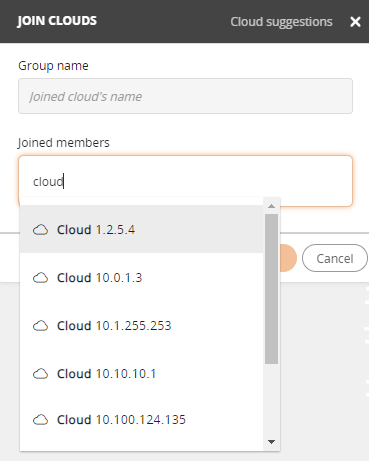This screenshot has width=369, height=461.
Task: Click the cloud icon beside Cloud 10.10.10.1
Action: coord(40,374)
